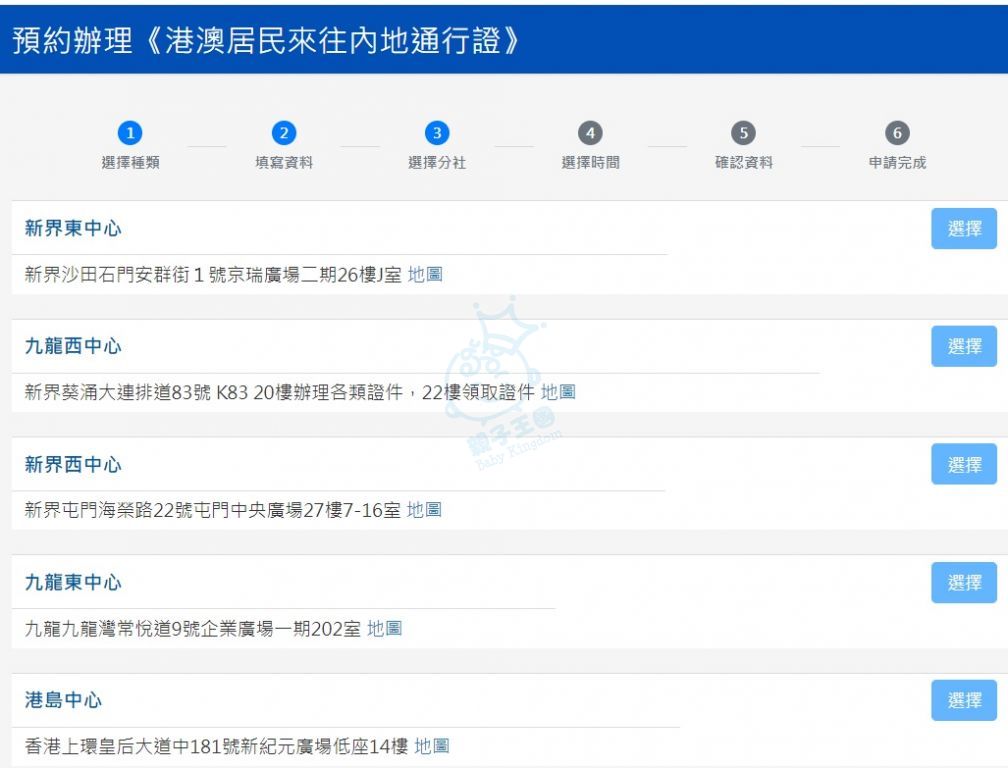Image resolution: width=1008 pixels, height=768 pixels.
Task: Click the page title 預約辦理 header
Action: [x=266, y=40]
